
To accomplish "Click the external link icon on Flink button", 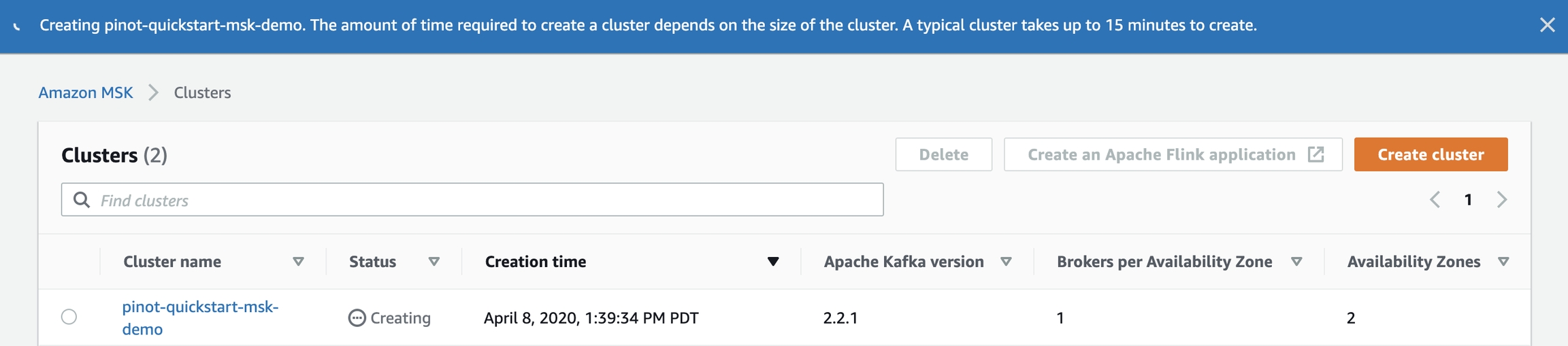I will pos(1316,154).
